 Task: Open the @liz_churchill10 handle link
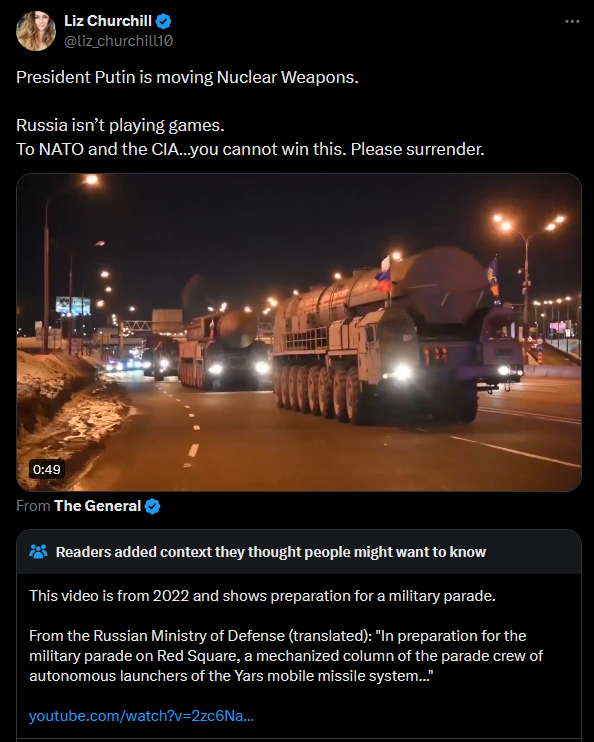coord(118,42)
